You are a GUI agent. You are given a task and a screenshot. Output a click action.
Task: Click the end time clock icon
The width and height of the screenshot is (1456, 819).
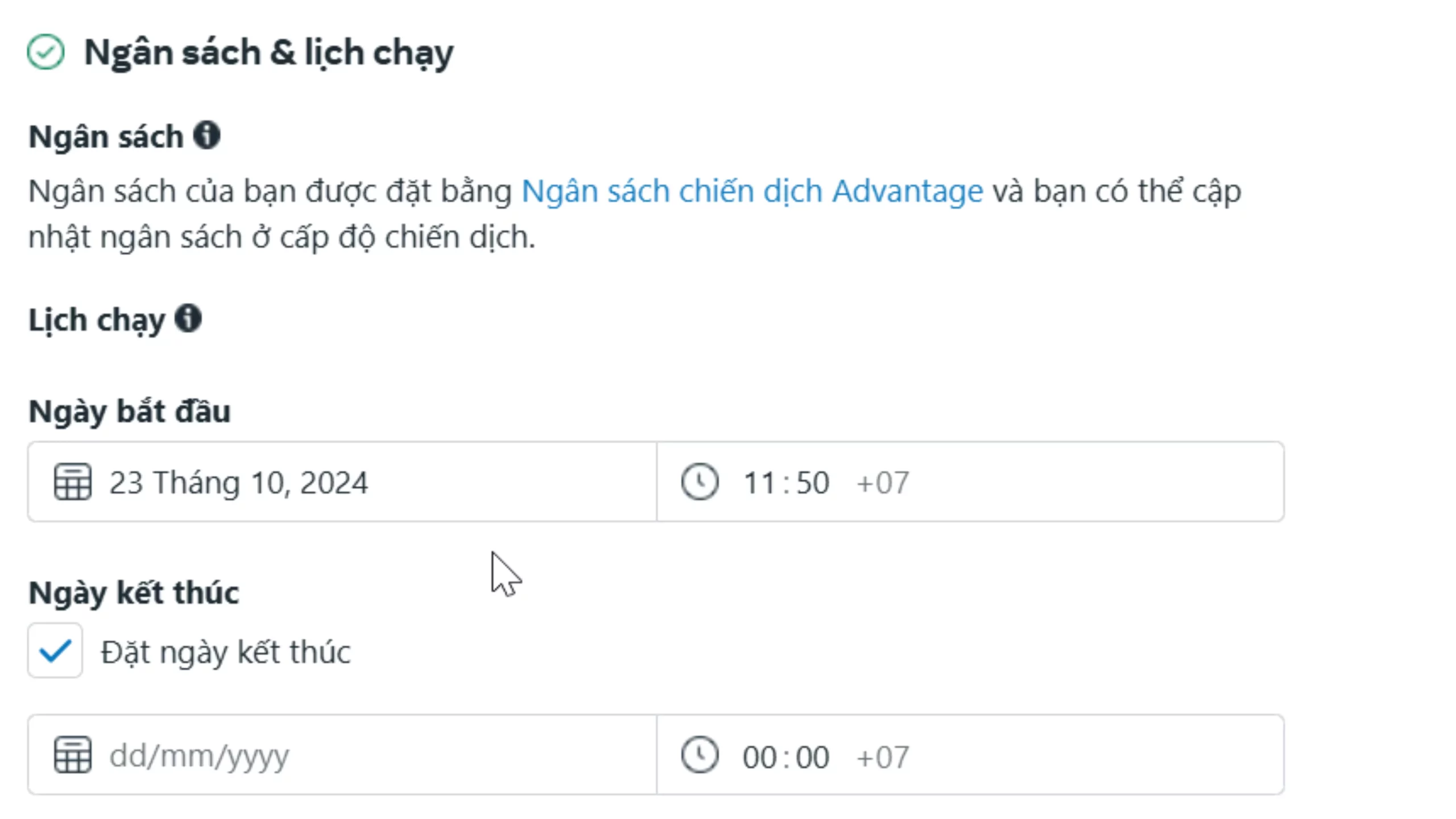pos(700,755)
